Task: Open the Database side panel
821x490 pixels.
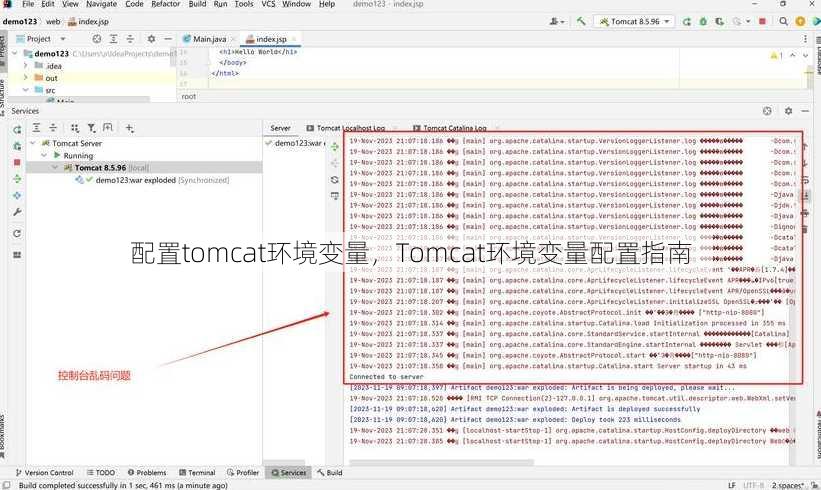Action: (x=817, y=55)
